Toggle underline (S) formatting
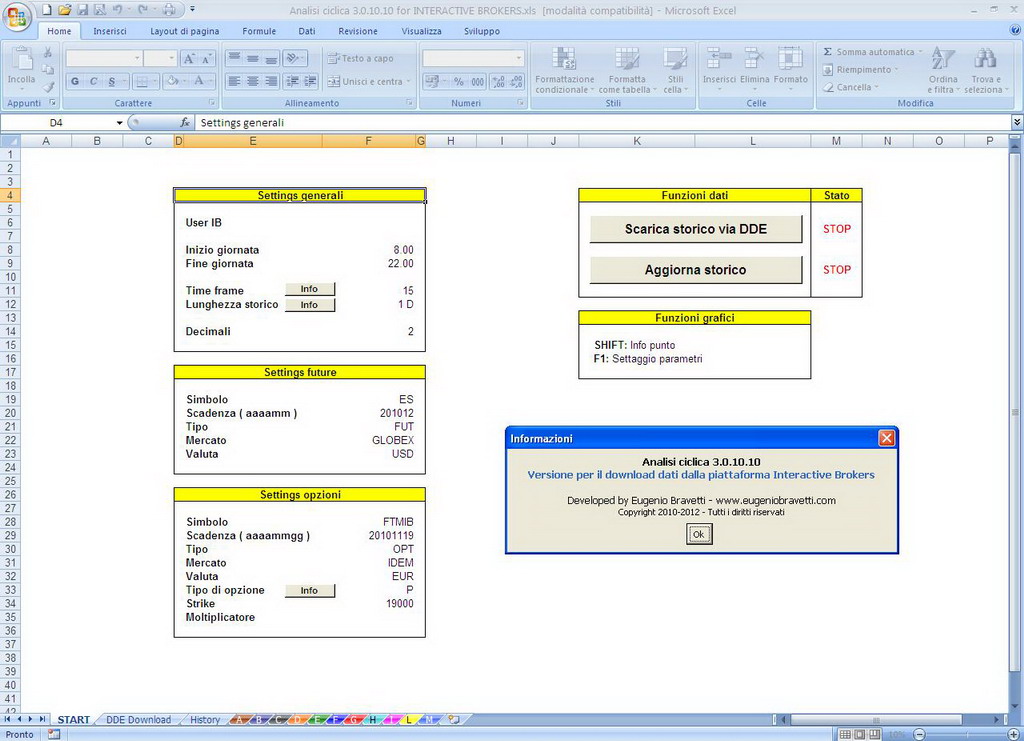The height and width of the screenshot is (741, 1024). (x=112, y=82)
